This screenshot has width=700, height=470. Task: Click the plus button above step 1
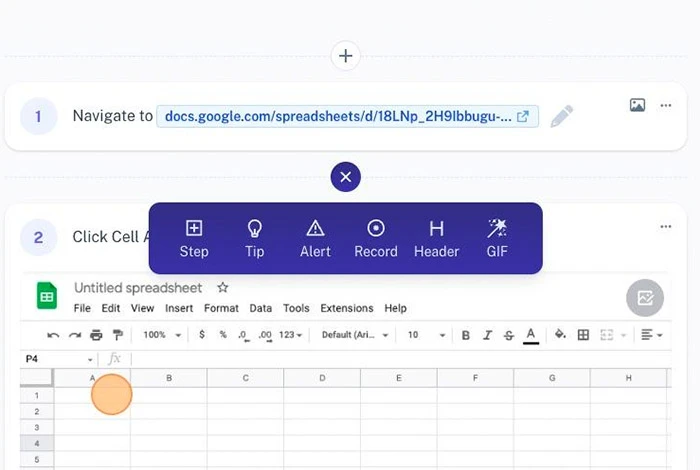pos(346,56)
